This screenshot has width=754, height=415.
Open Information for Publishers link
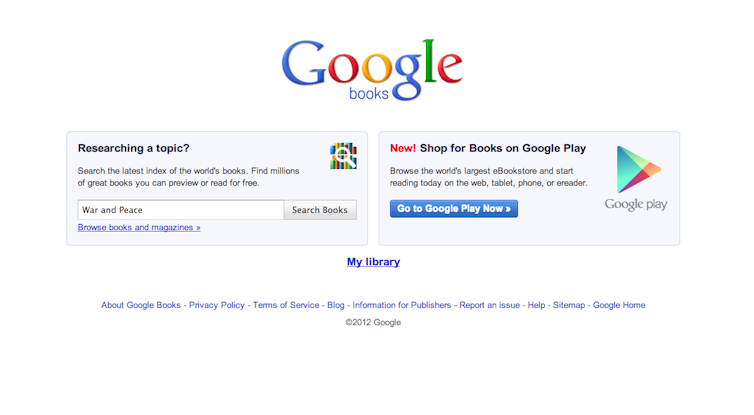coord(402,305)
